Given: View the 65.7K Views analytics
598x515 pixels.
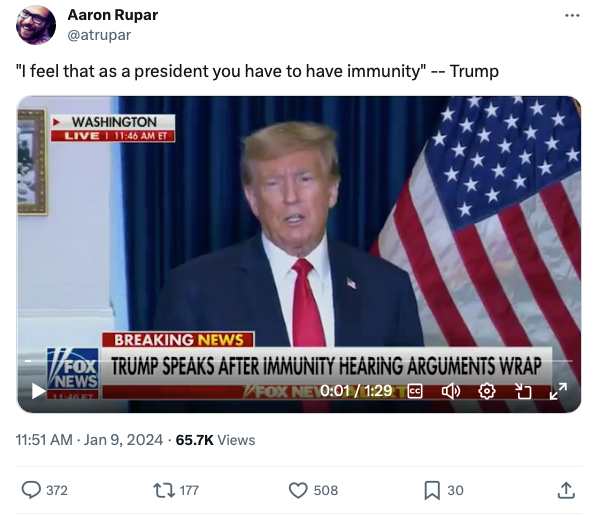Looking at the screenshot, I should click(x=215, y=440).
